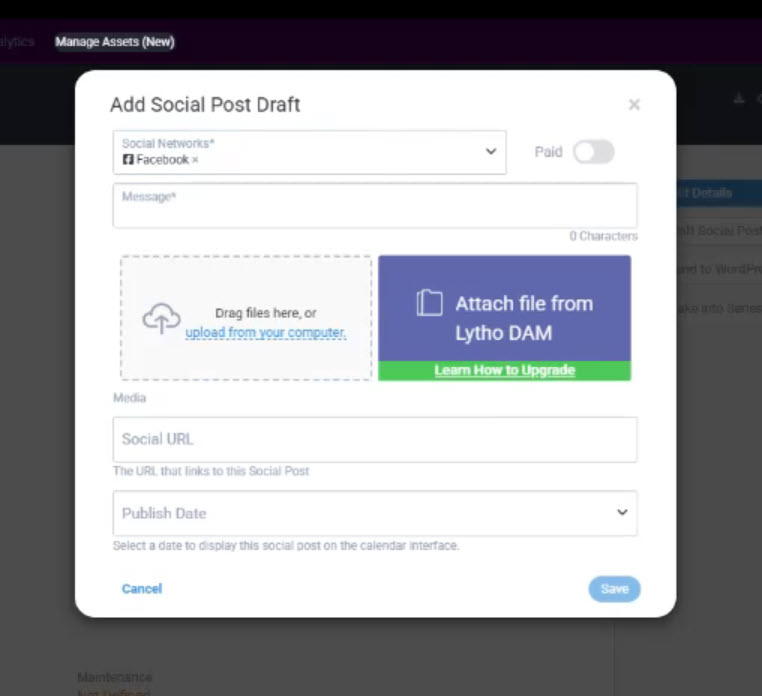The height and width of the screenshot is (696, 762).
Task: Click Learn How to Upgrade link
Action: click(504, 370)
